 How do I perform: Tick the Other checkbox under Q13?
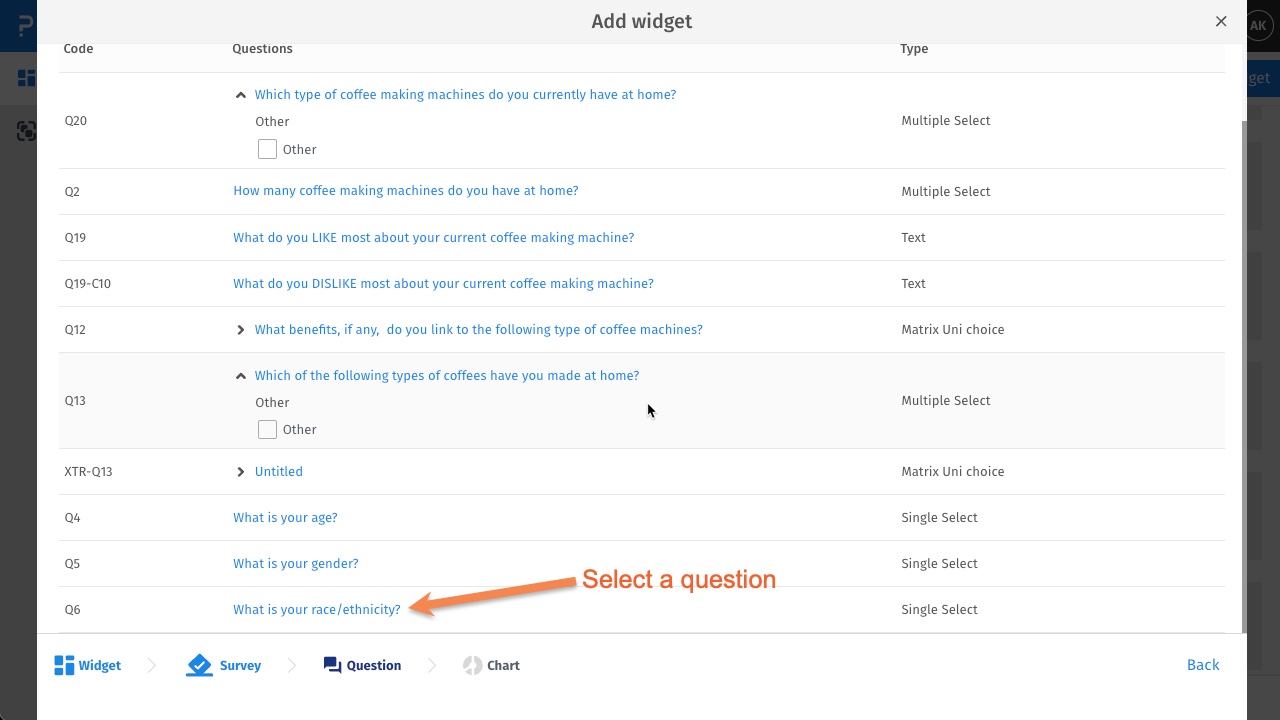click(x=267, y=429)
